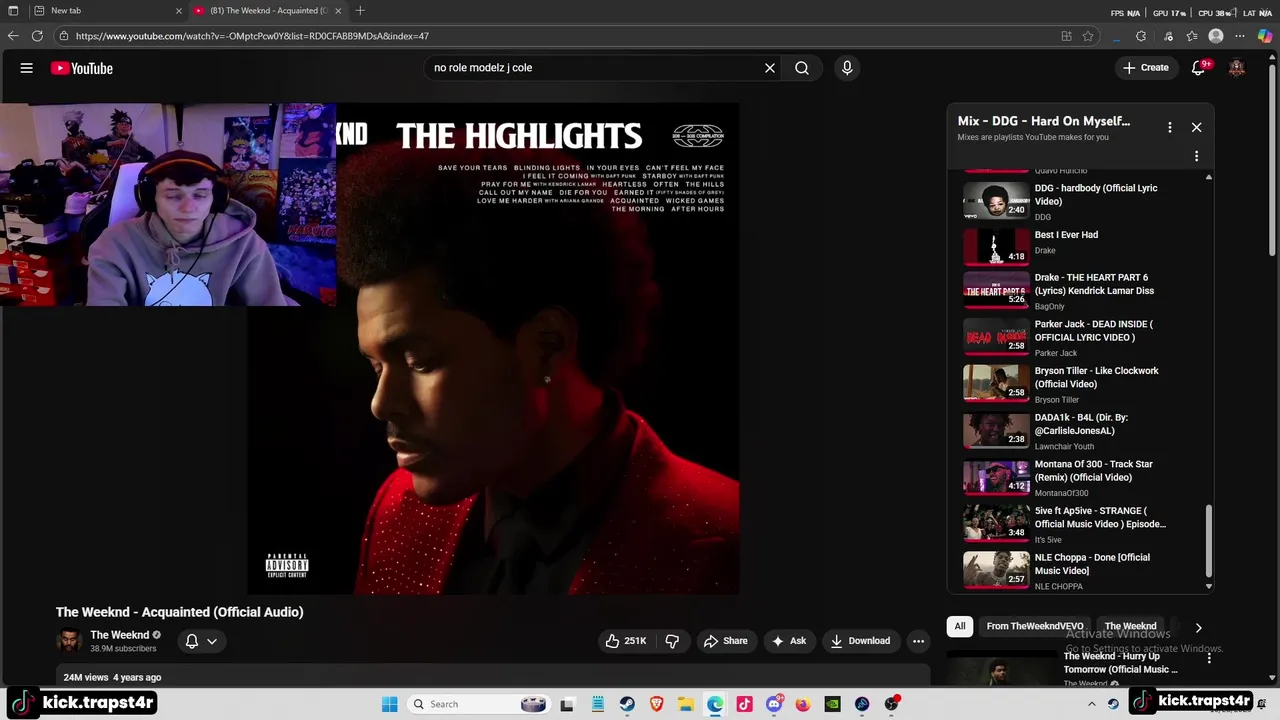
Task: Open mix playlist three-dot options menu
Action: (1169, 127)
